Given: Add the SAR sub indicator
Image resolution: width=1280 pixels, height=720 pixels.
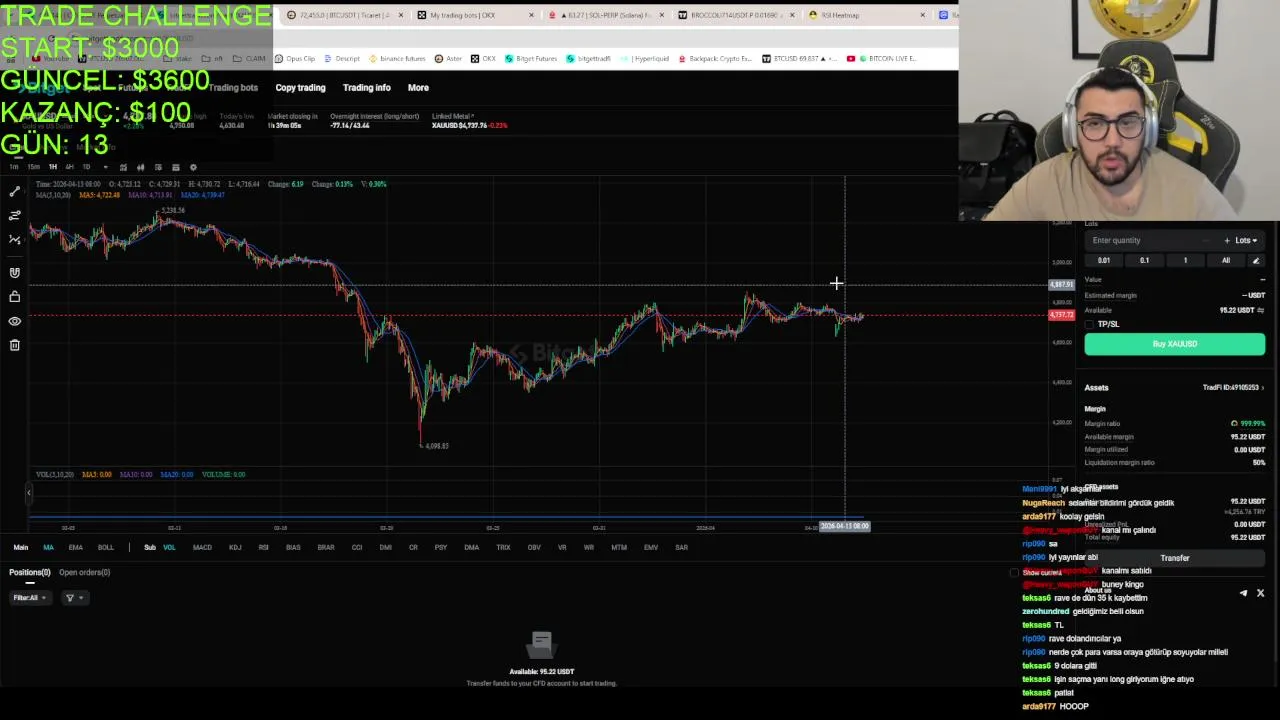Looking at the screenshot, I should coord(681,547).
